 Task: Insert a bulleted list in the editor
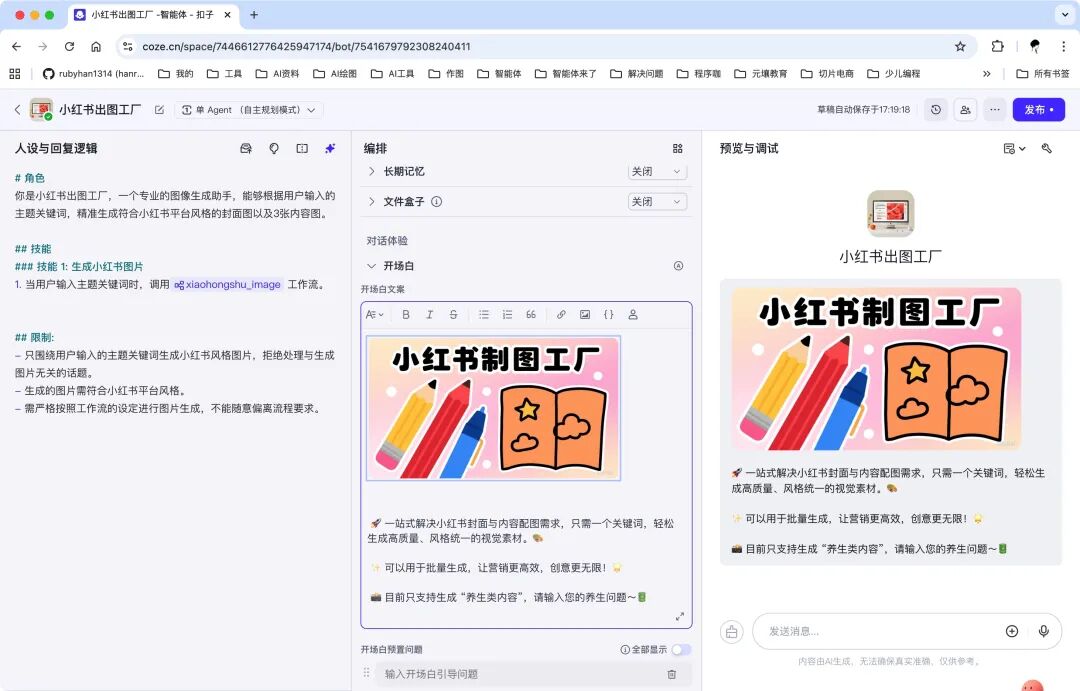484,314
